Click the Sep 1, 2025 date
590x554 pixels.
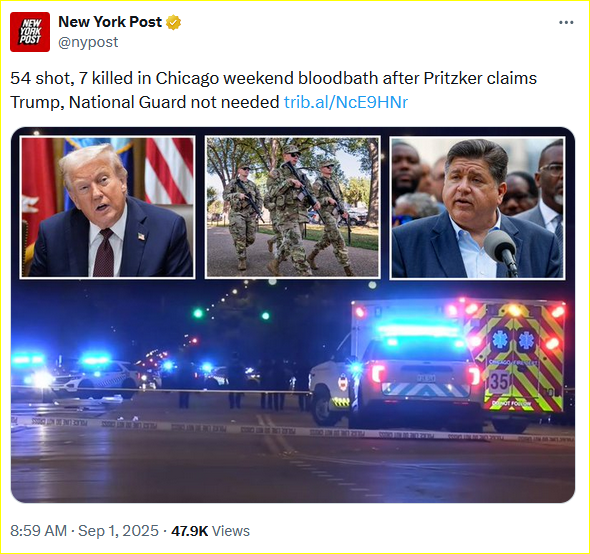pos(118,531)
